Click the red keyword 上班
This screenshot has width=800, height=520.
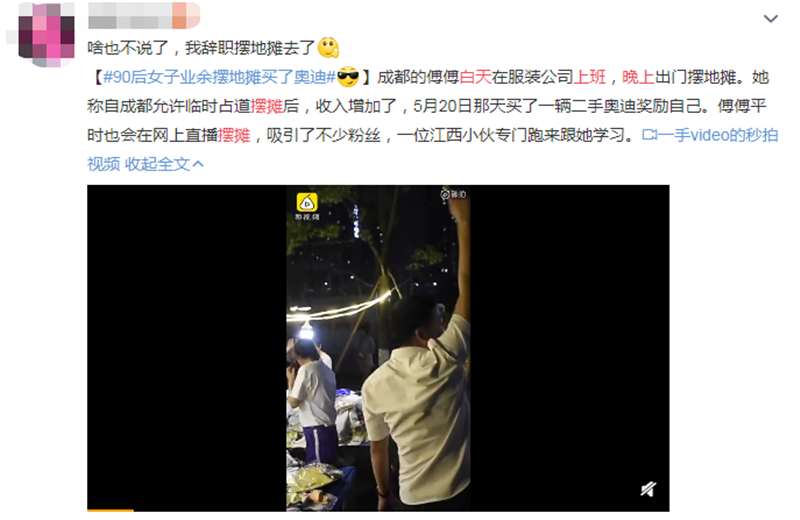590,77
